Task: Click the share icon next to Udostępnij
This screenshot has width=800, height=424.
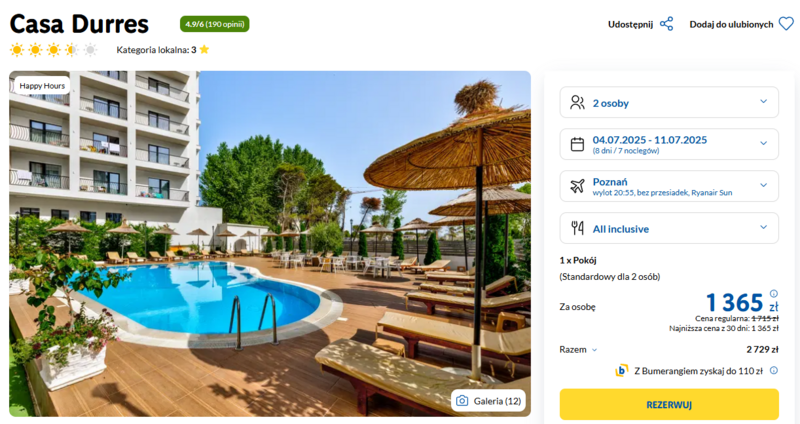Action: pos(666,24)
